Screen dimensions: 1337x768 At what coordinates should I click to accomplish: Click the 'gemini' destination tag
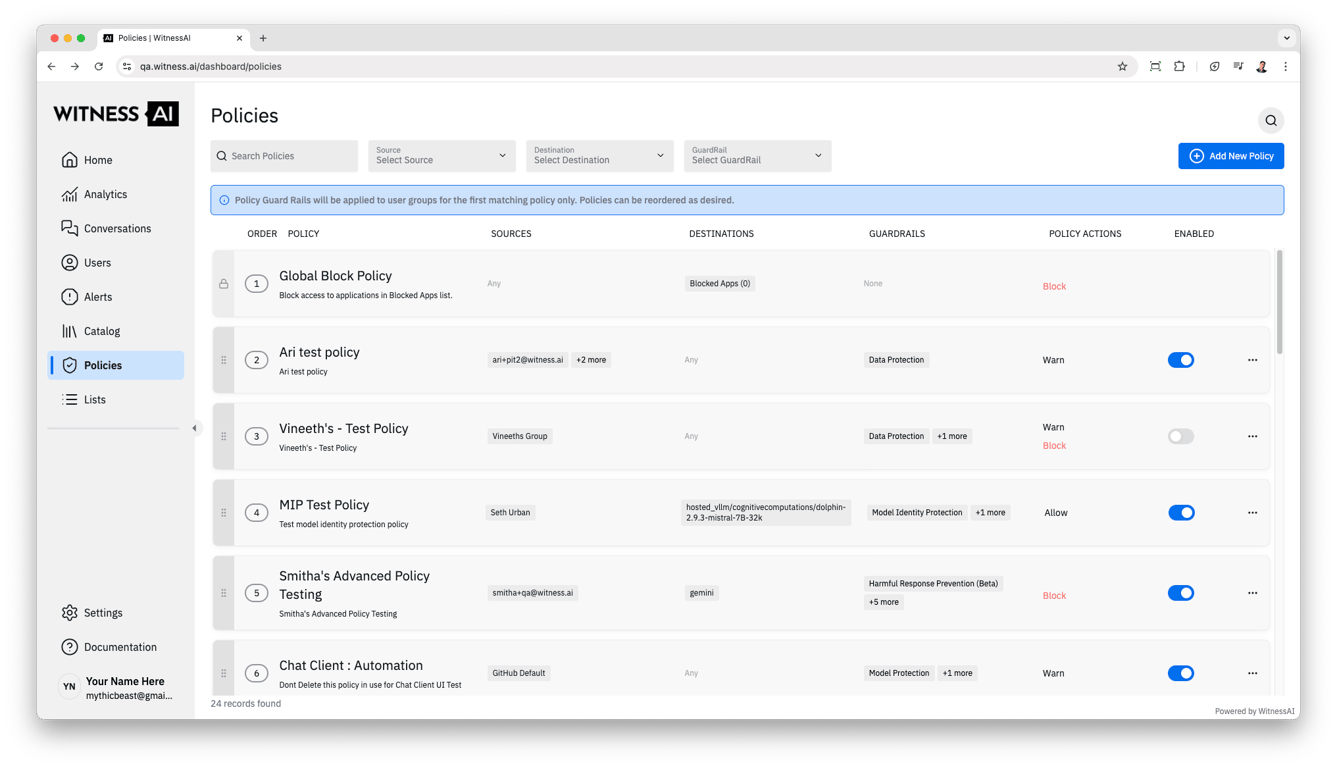702,593
